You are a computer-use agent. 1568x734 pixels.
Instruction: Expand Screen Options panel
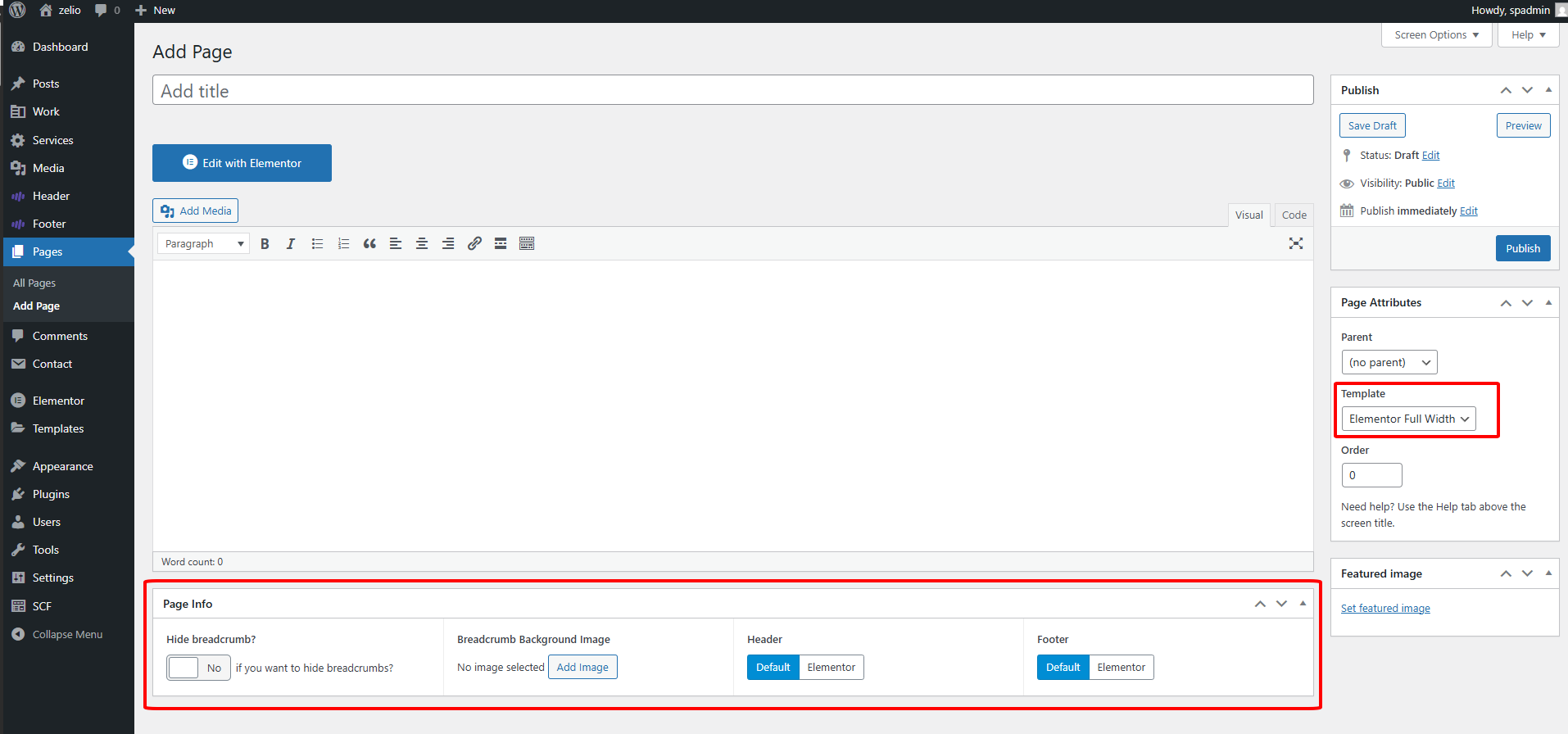pyautogui.click(x=1436, y=35)
